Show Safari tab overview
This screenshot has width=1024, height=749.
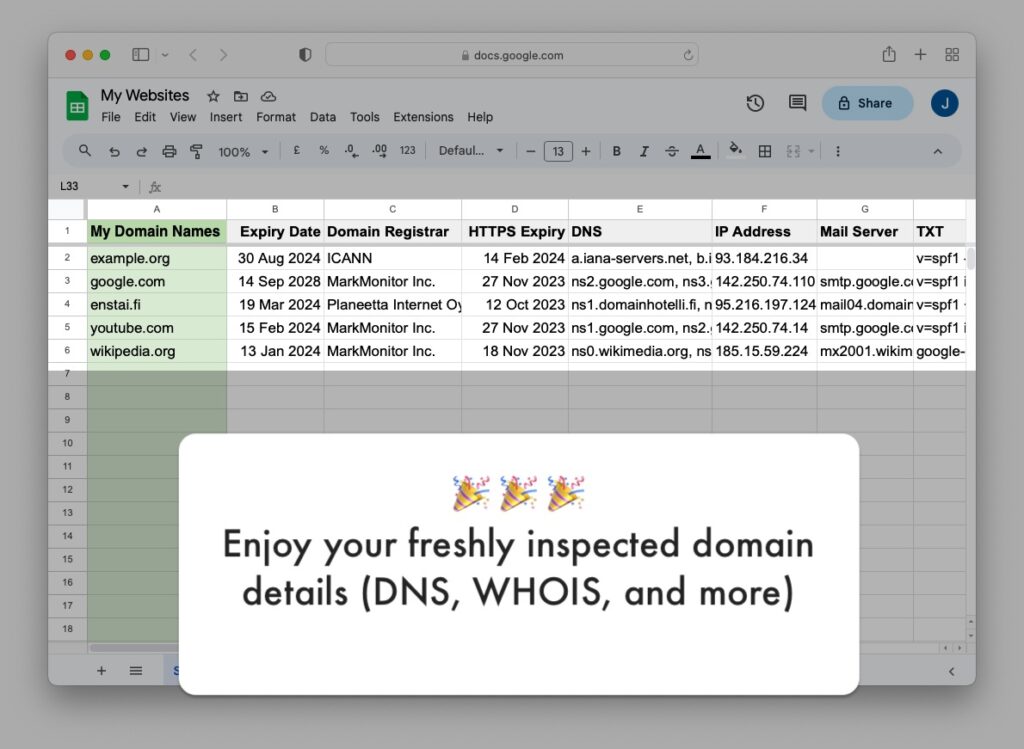pyautogui.click(x=952, y=55)
